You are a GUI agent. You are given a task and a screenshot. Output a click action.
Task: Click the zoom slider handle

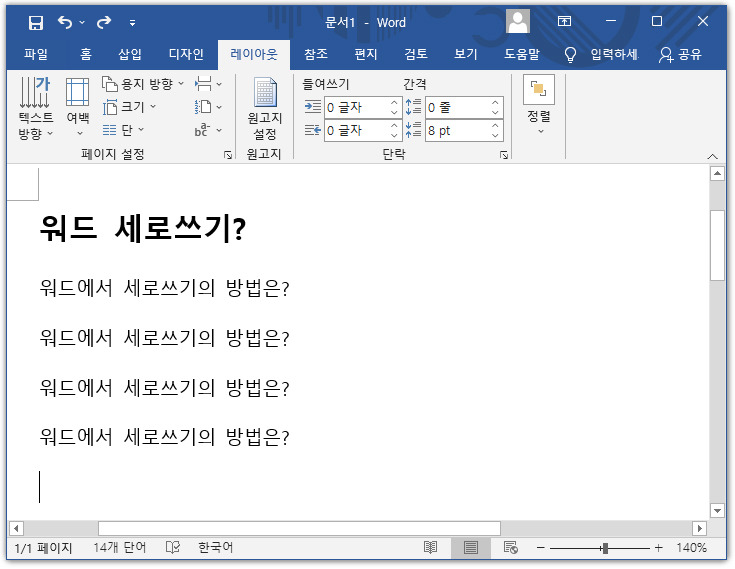(605, 548)
